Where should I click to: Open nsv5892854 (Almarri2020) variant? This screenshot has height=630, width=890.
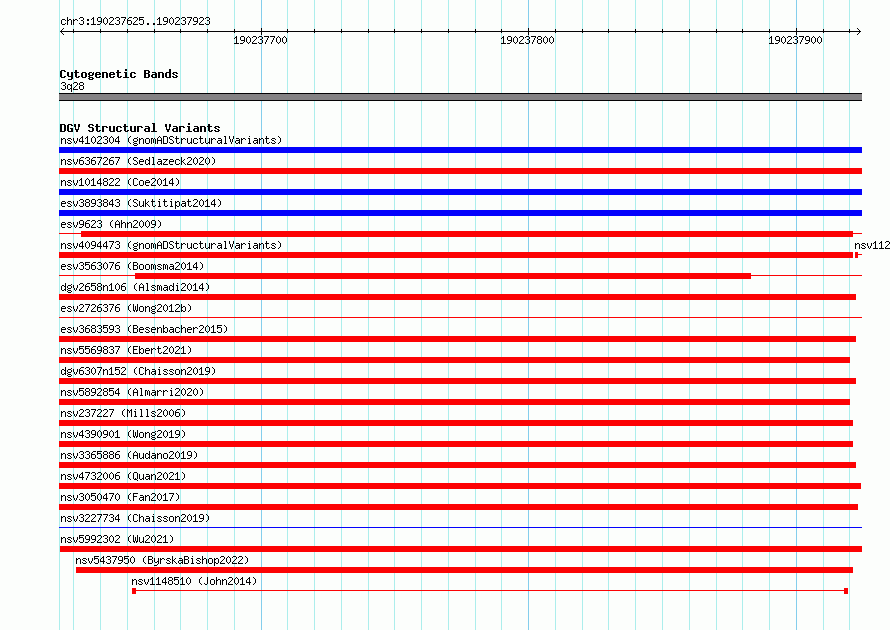click(x=132, y=392)
